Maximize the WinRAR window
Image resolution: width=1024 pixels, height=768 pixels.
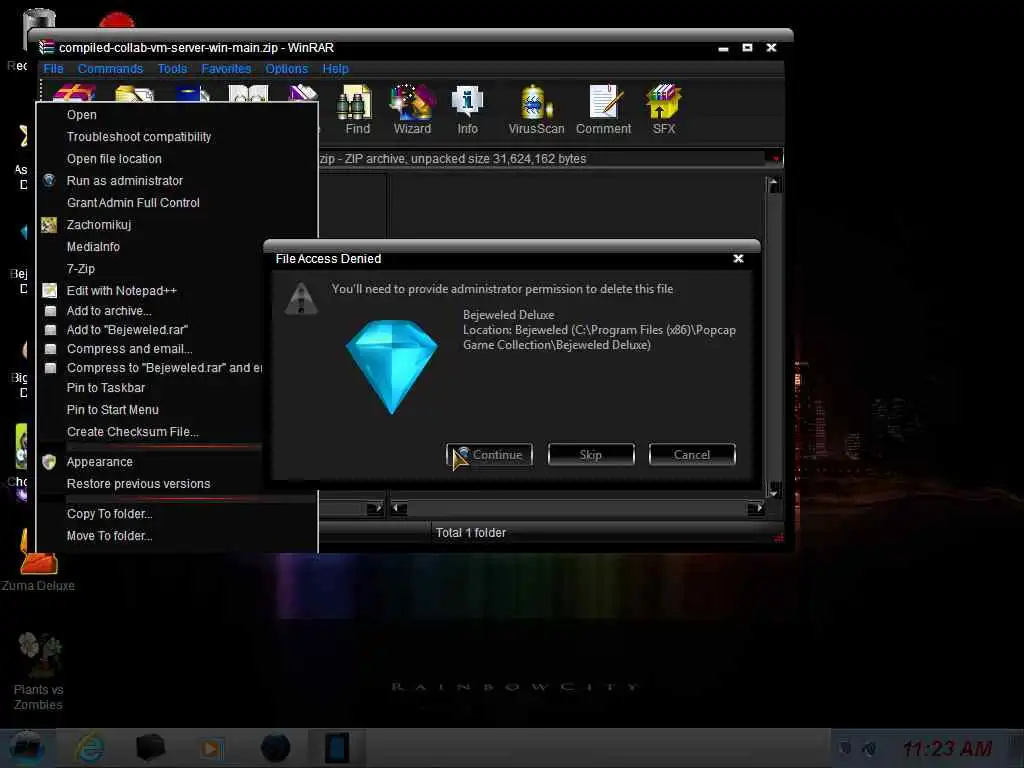click(747, 48)
